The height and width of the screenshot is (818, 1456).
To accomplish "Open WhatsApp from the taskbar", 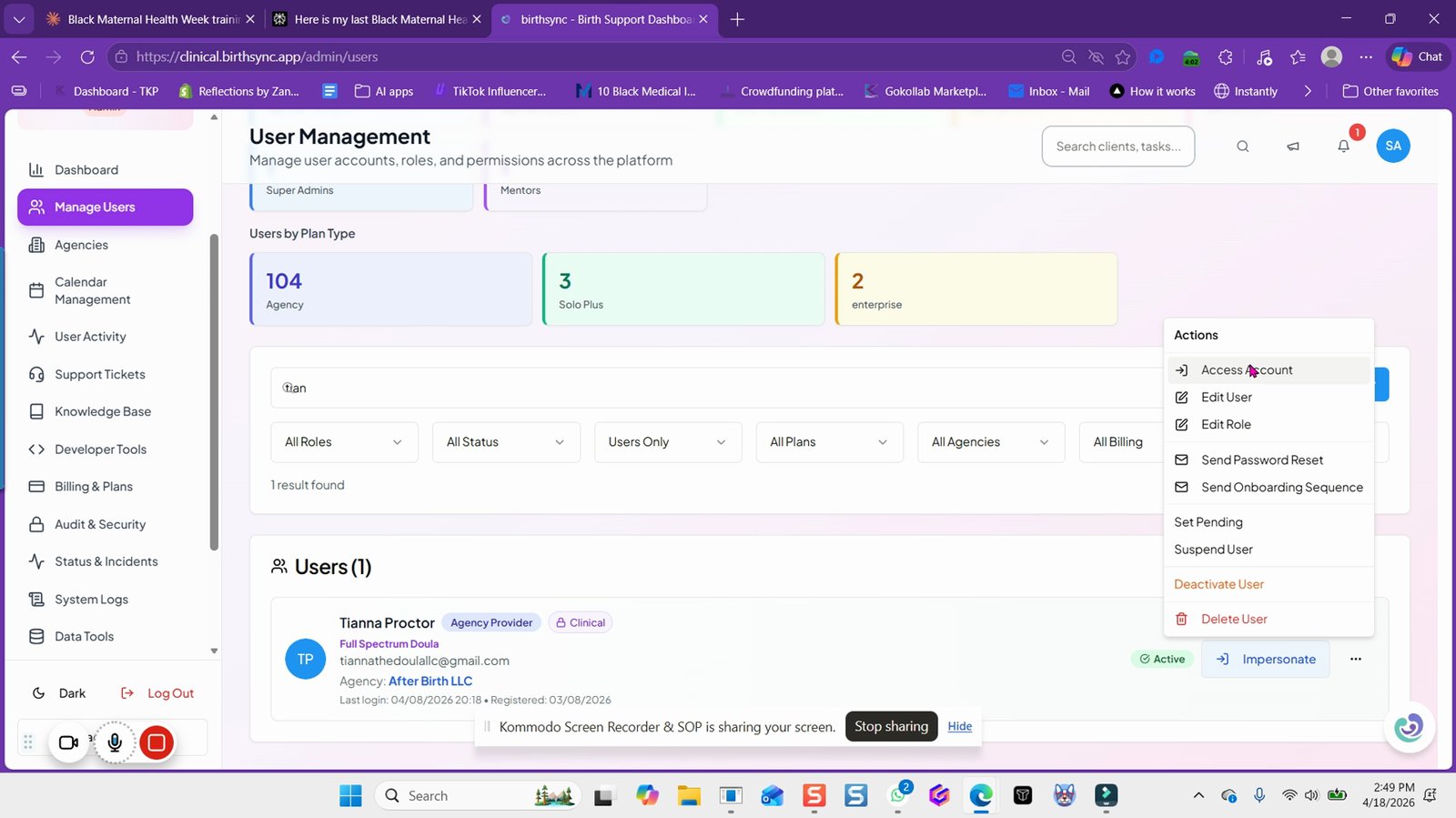I will pyautogui.click(x=898, y=795).
